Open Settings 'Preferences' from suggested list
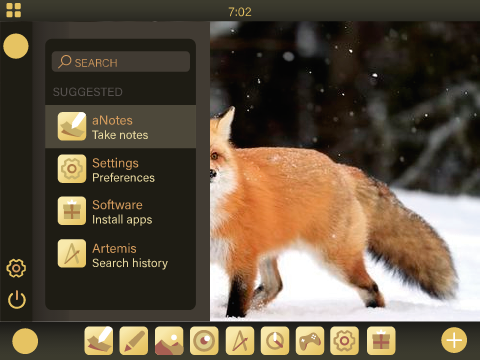480x360 pixels. [x=120, y=169]
